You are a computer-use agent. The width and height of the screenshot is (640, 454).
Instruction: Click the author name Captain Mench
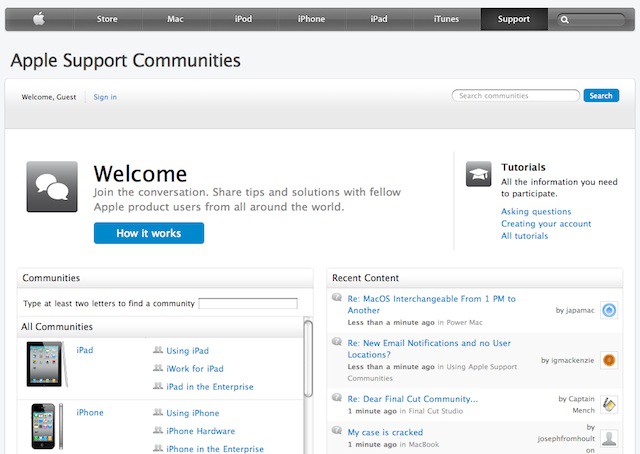click(581, 405)
